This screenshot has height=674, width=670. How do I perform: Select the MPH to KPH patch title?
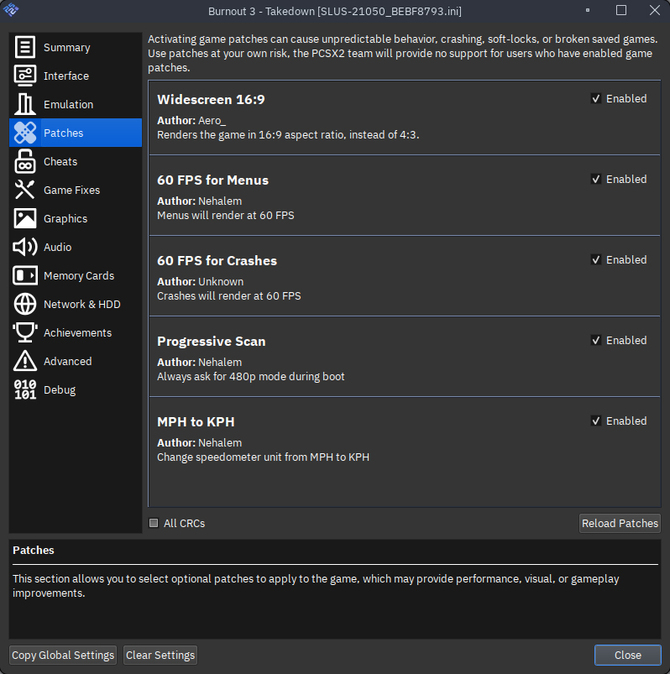196,422
